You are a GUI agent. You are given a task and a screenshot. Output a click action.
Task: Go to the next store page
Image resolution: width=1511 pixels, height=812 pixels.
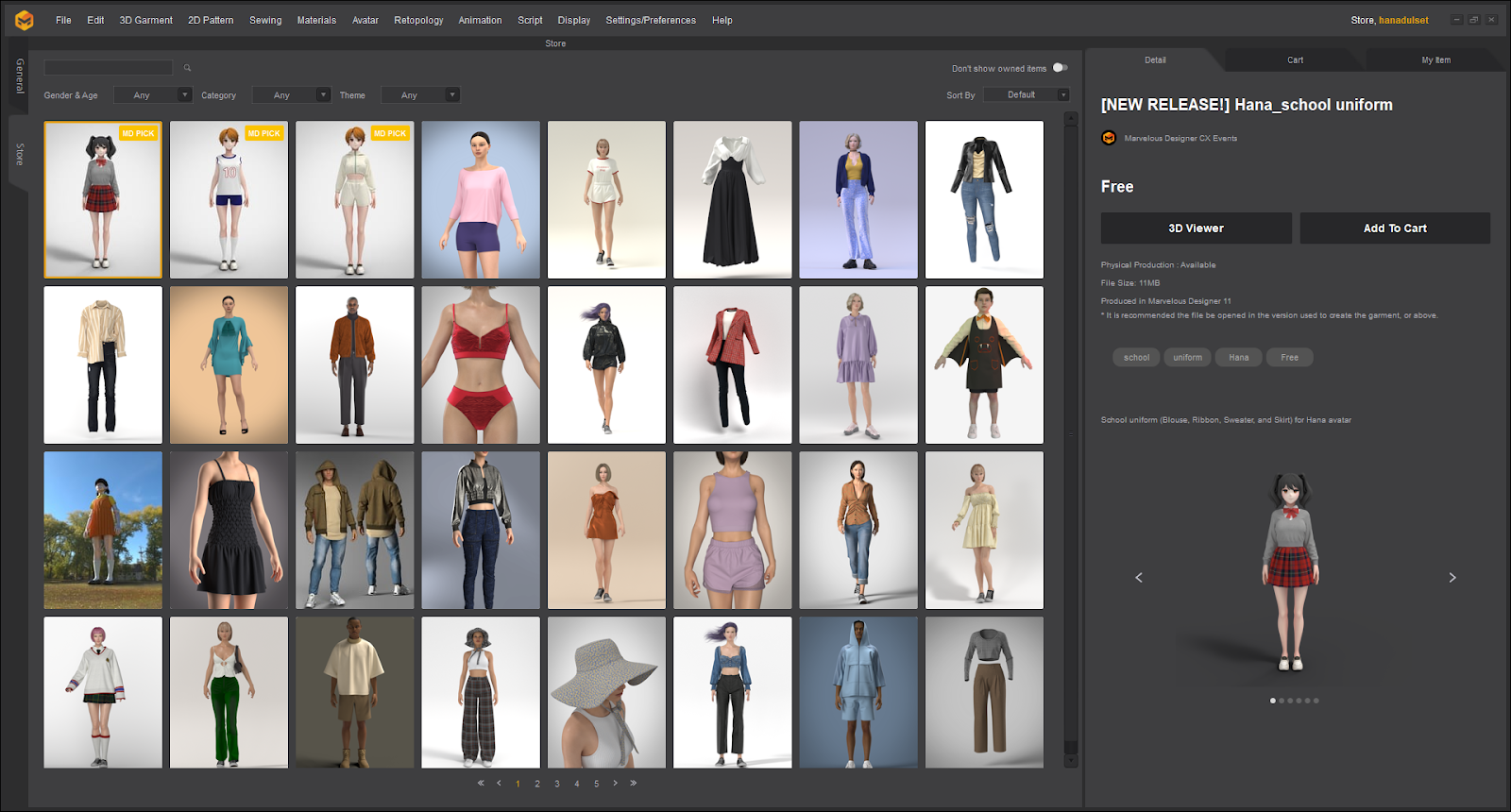pos(616,783)
